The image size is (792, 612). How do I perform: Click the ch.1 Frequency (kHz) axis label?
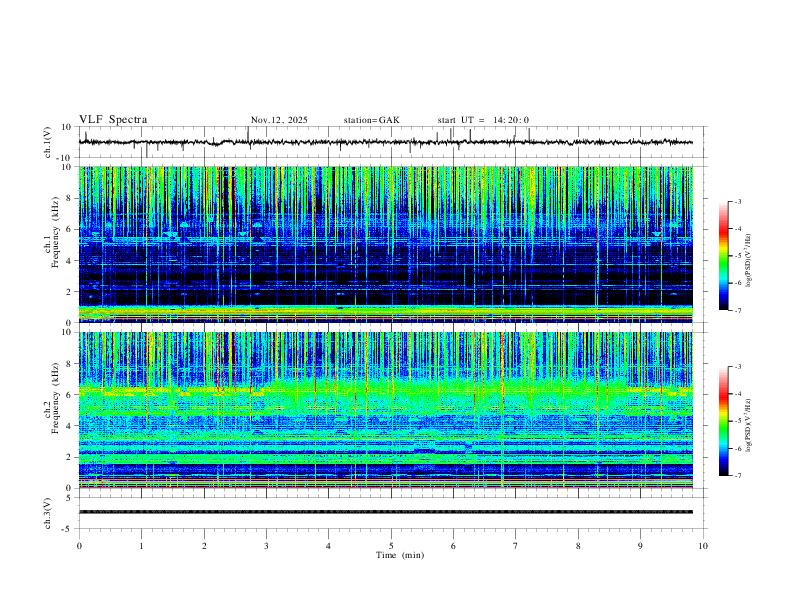pyautogui.click(x=52, y=231)
